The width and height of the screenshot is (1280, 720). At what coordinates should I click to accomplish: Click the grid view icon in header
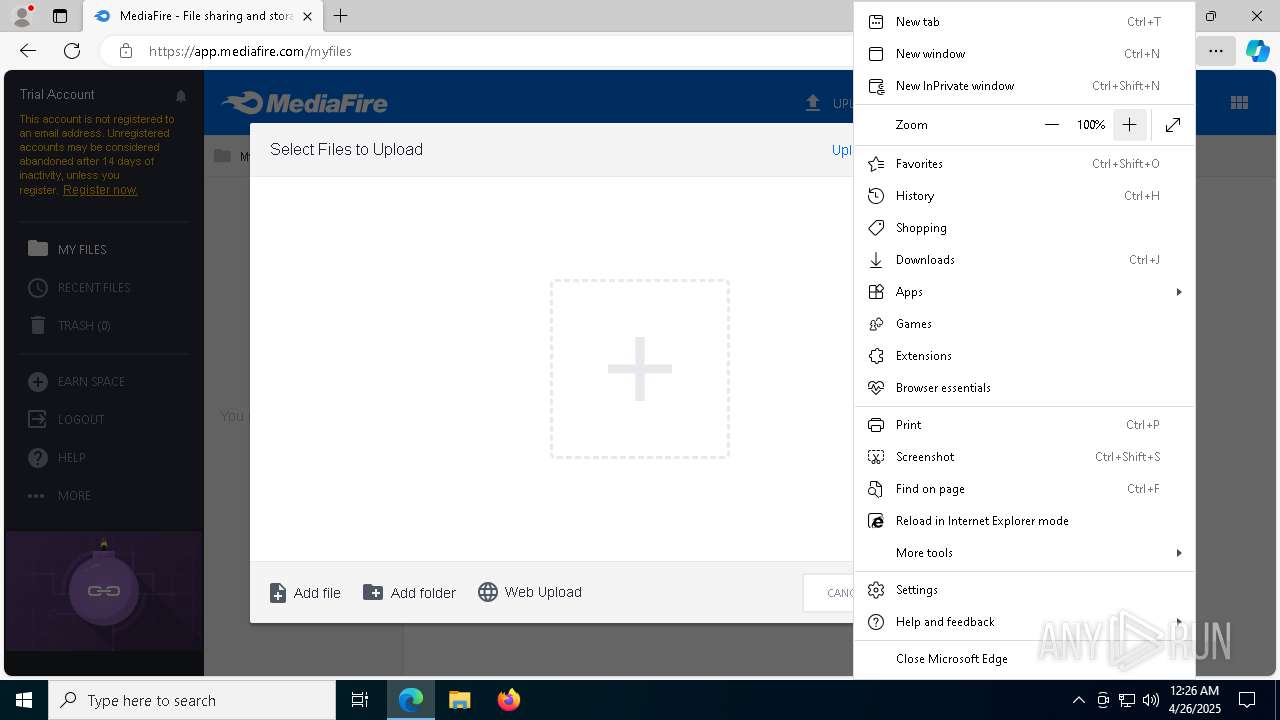pos(1239,102)
